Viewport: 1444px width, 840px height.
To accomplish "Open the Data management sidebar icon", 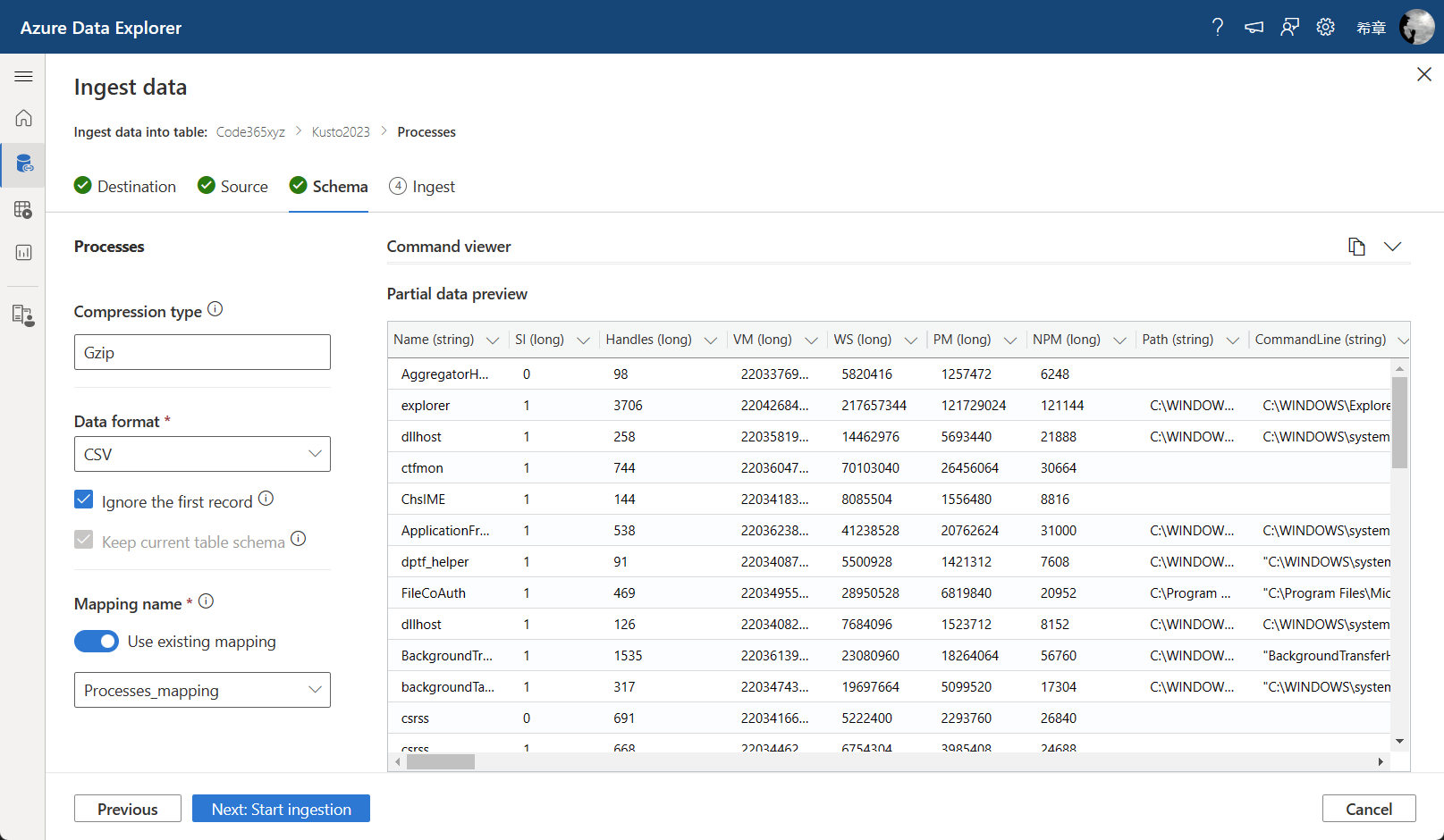I will click(24, 164).
